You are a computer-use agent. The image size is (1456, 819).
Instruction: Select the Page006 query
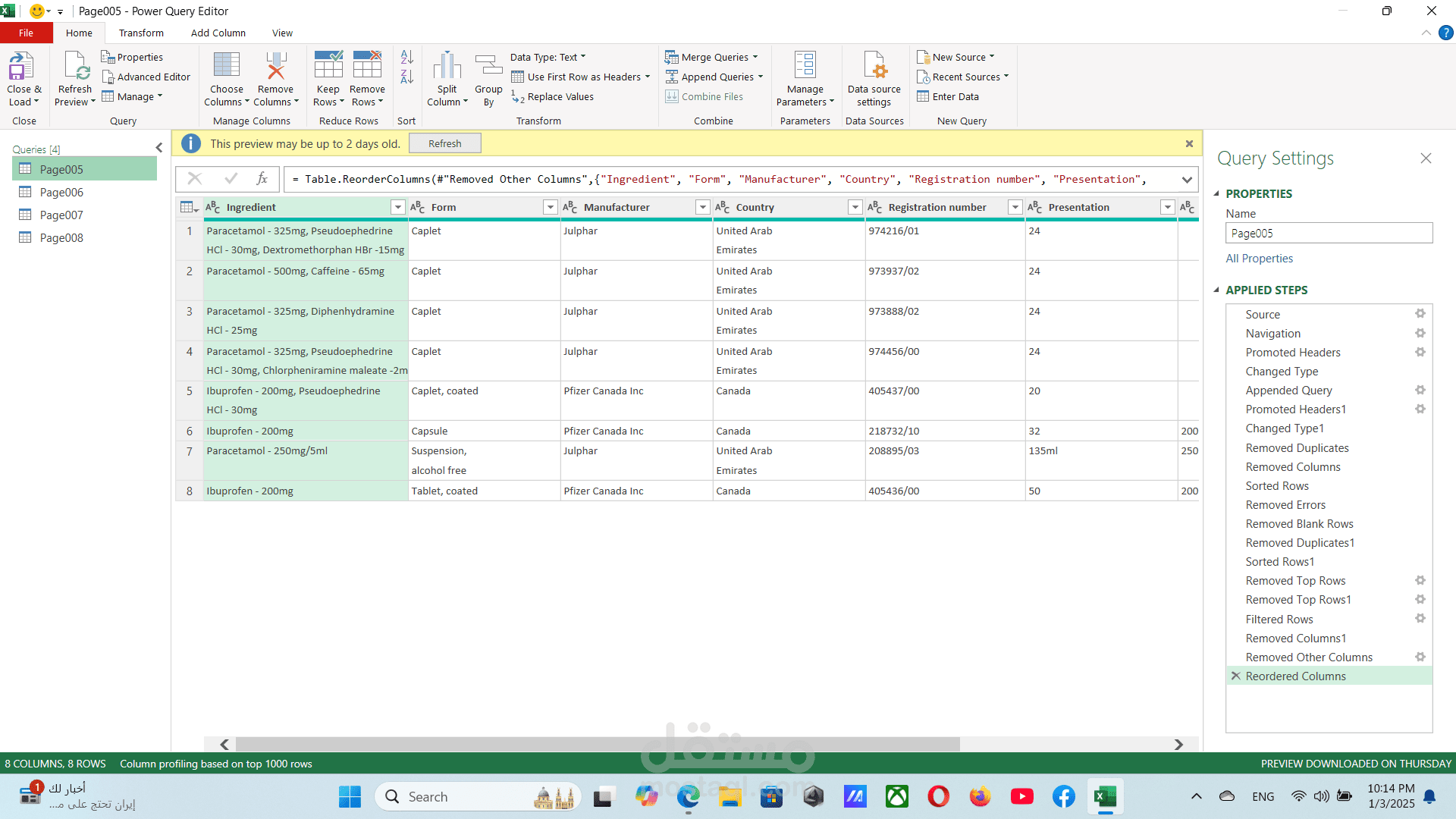tap(85, 192)
